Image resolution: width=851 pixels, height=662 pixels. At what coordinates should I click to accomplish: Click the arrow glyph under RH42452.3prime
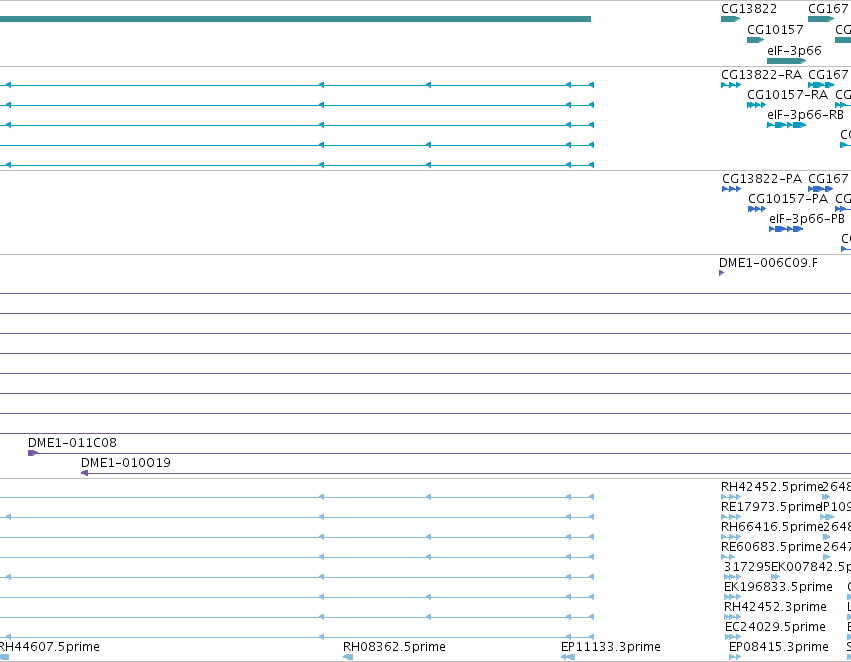732,617
